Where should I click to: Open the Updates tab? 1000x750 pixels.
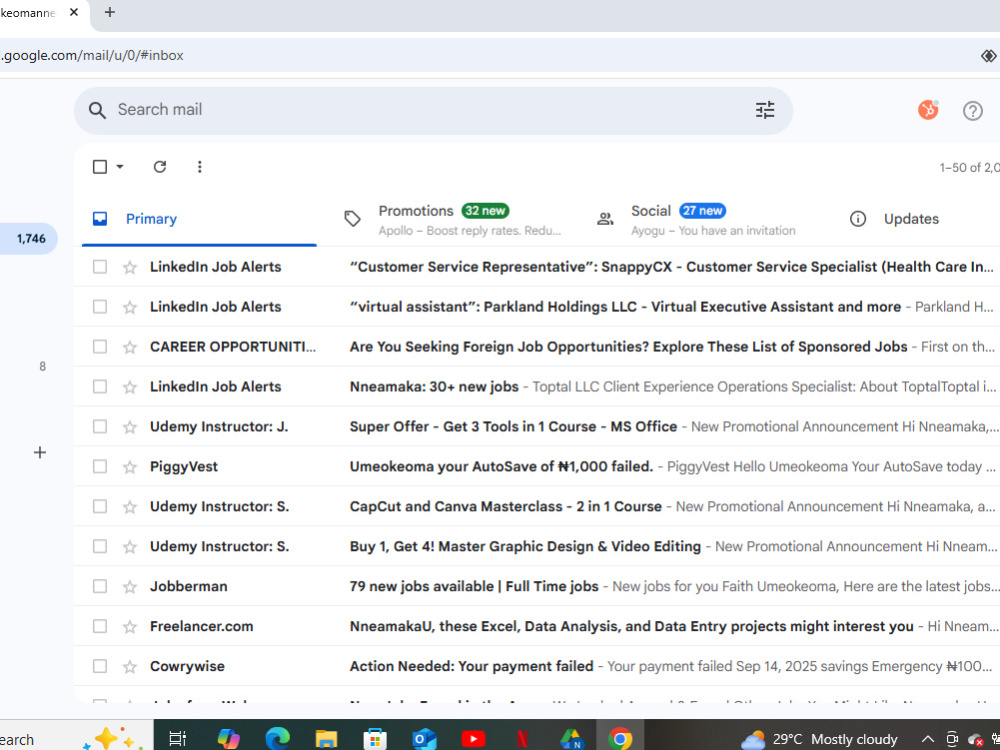point(911,219)
